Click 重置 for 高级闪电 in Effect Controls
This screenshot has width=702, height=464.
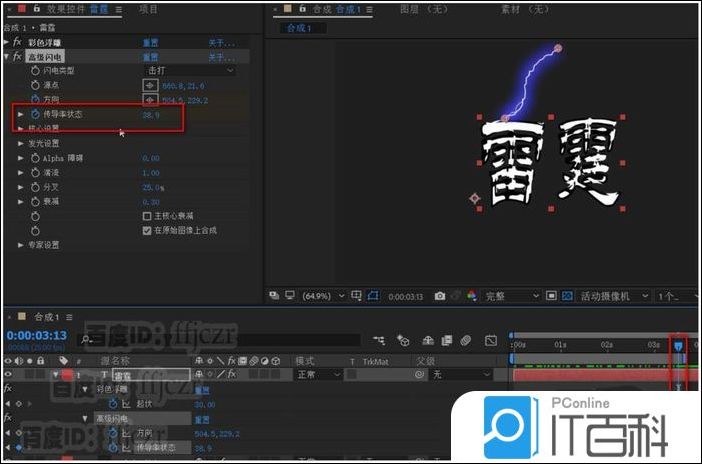(151, 57)
